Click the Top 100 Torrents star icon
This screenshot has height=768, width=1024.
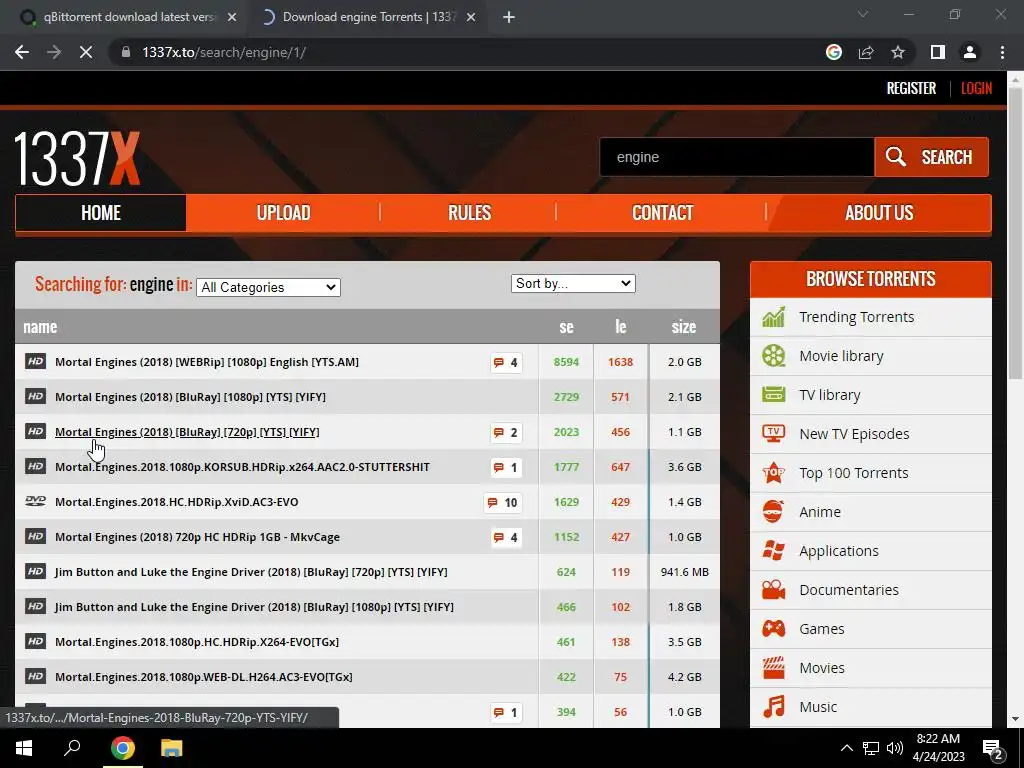[x=773, y=473]
